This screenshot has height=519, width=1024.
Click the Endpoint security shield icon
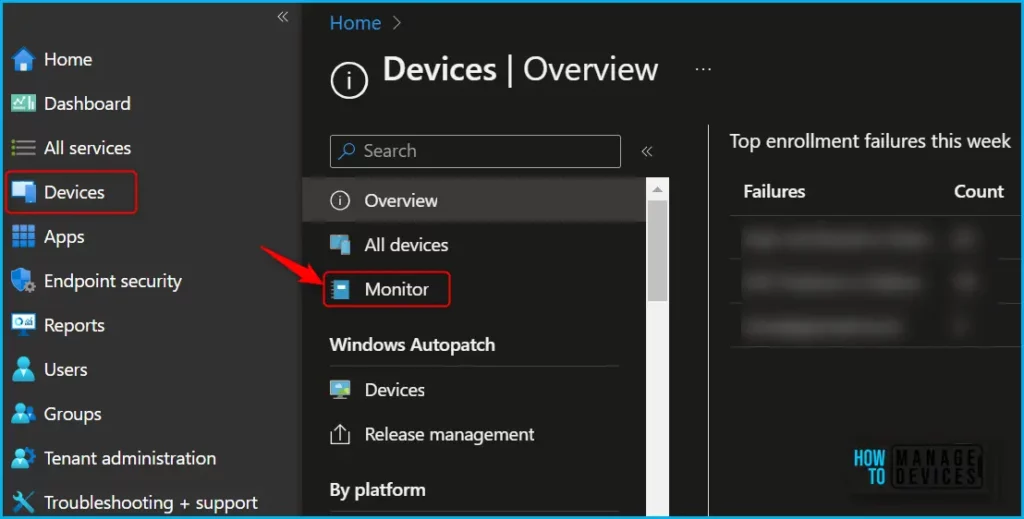coord(24,281)
